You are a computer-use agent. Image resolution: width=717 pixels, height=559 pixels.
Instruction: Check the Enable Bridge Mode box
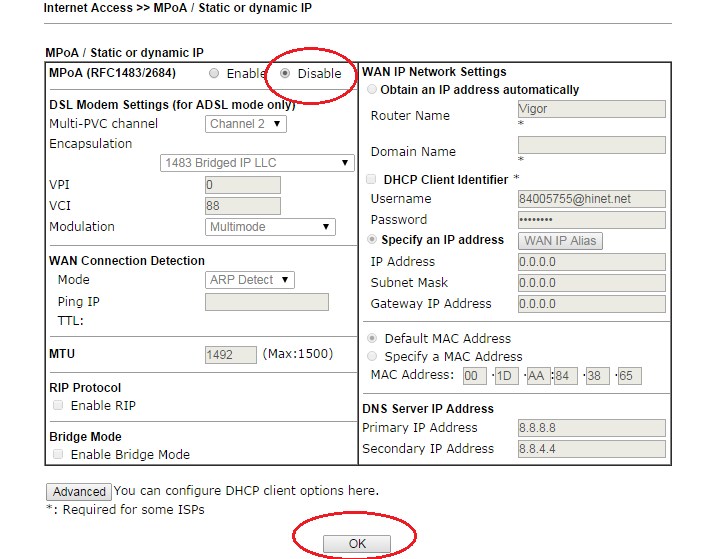click(x=58, y=454)
